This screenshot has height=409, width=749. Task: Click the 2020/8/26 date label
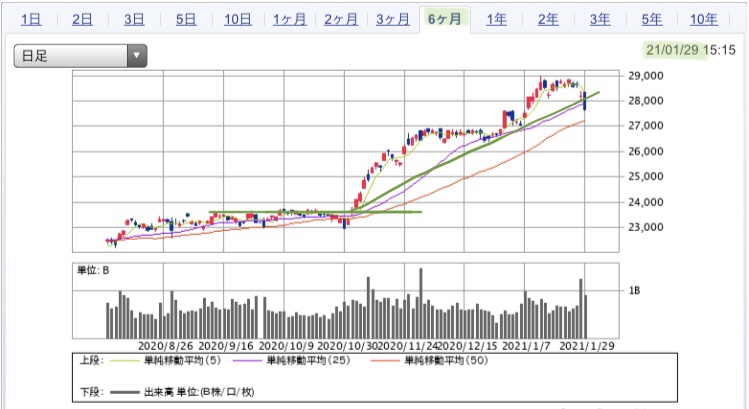tap(165, 346)
